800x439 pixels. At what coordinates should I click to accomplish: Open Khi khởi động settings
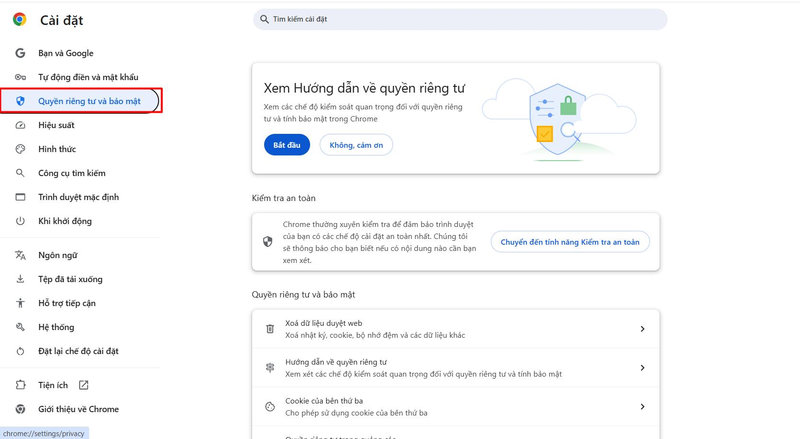(x=65, y=221)
